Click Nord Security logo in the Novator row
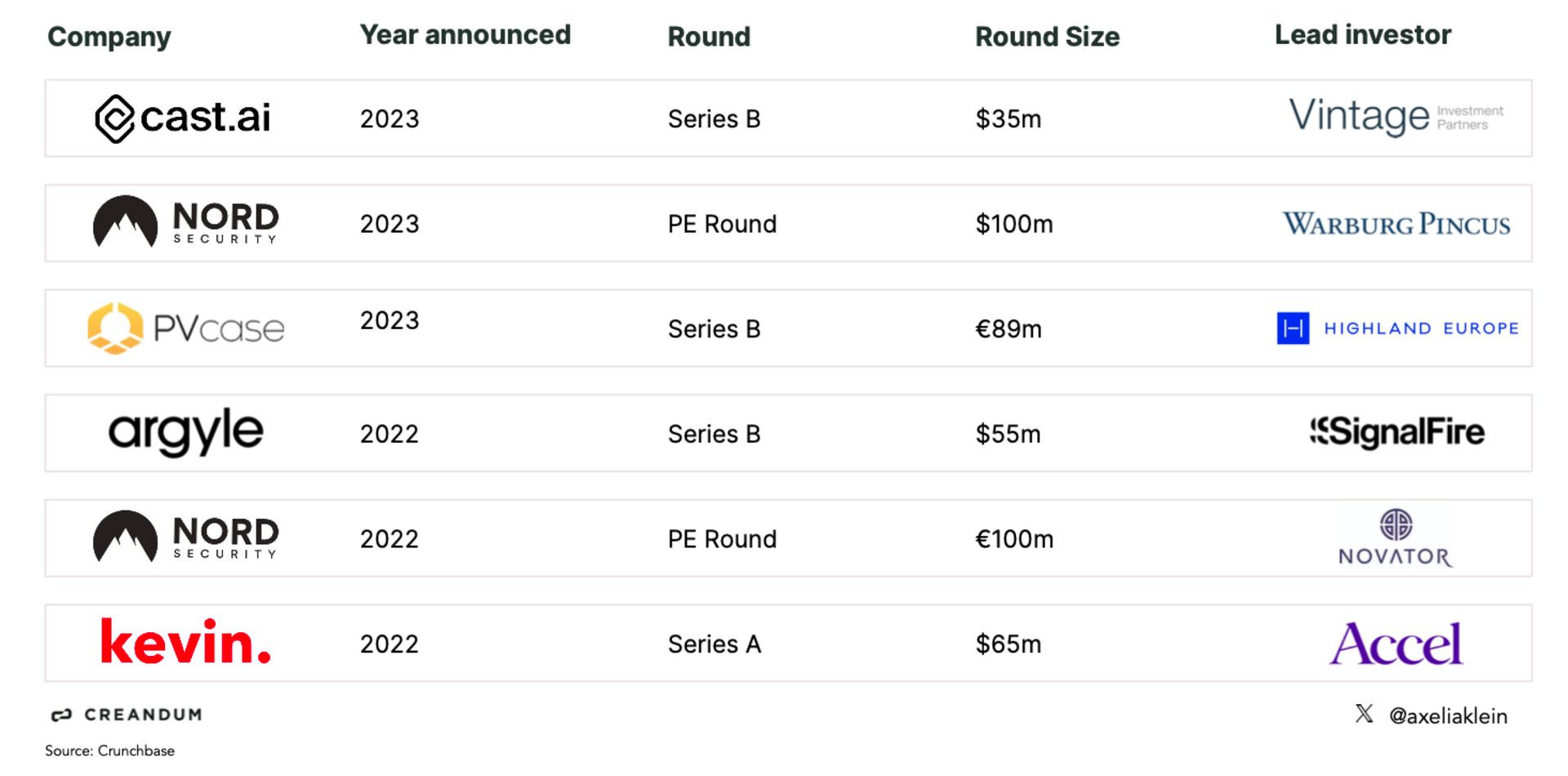1568x776 pixels. pos(186,537)
